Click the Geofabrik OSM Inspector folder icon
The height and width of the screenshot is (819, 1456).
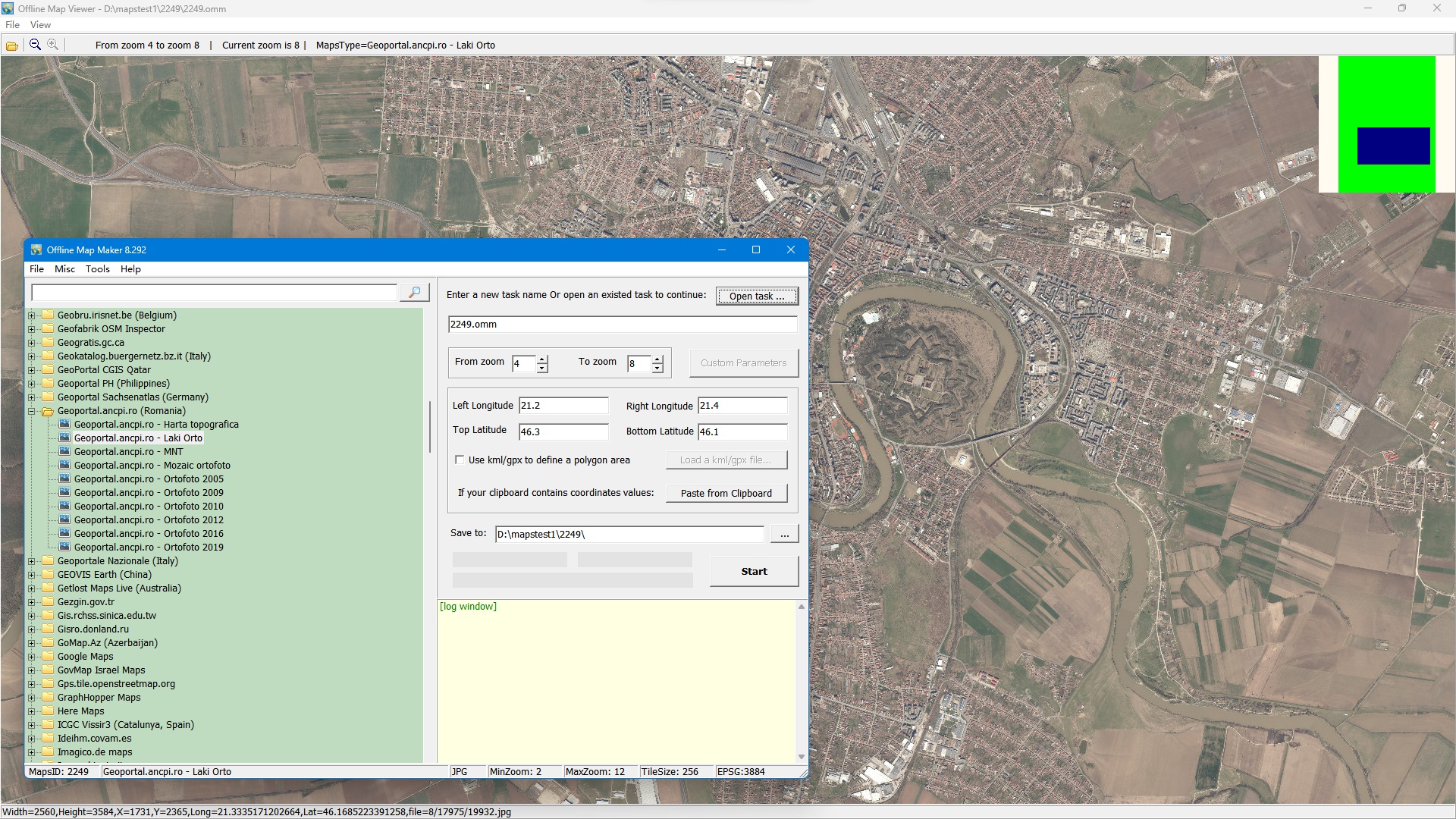48,329
